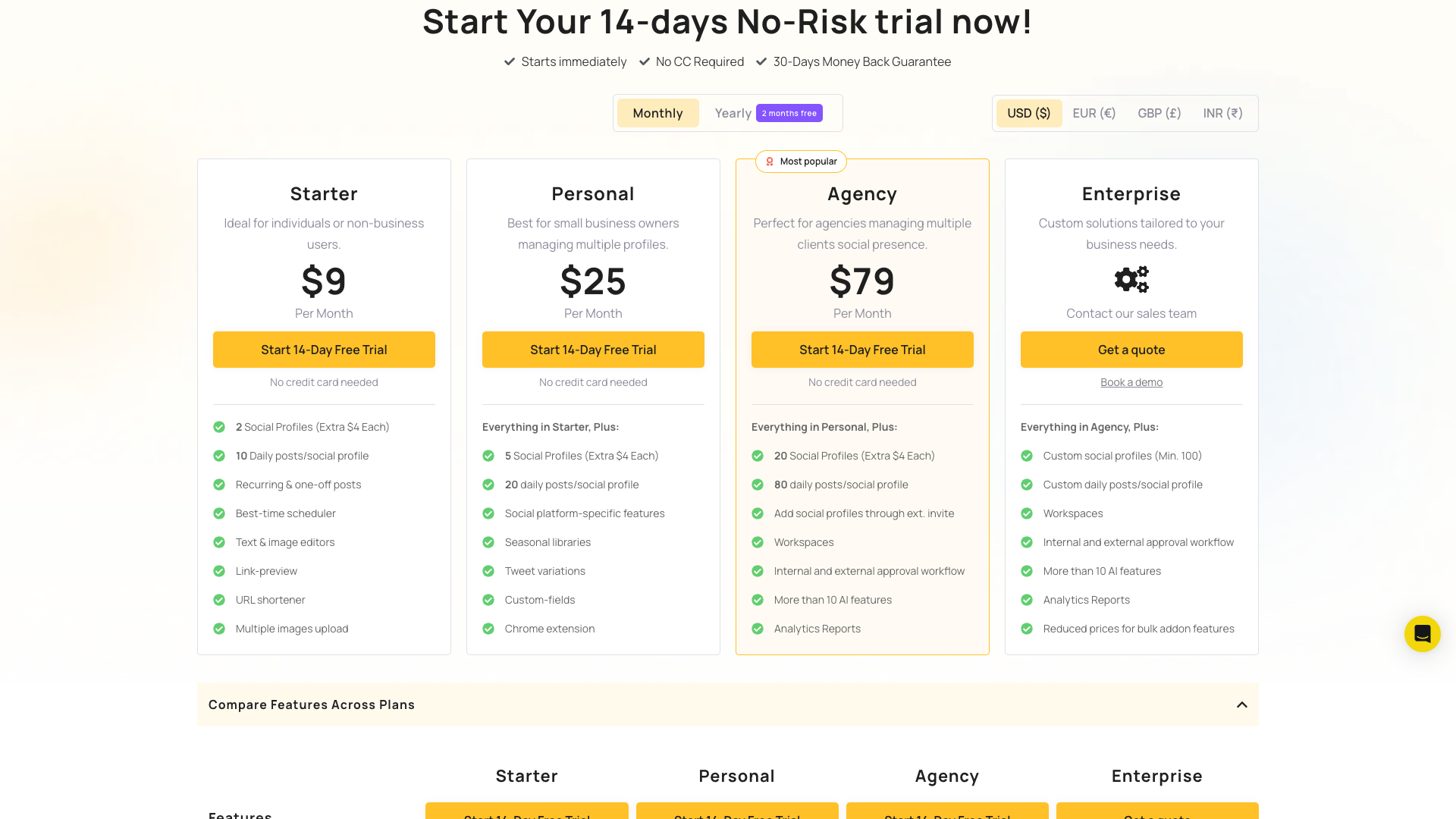1456x819 pixels.
Task: Click the green checkmark beside Workspaces
Action: (758, 542)
